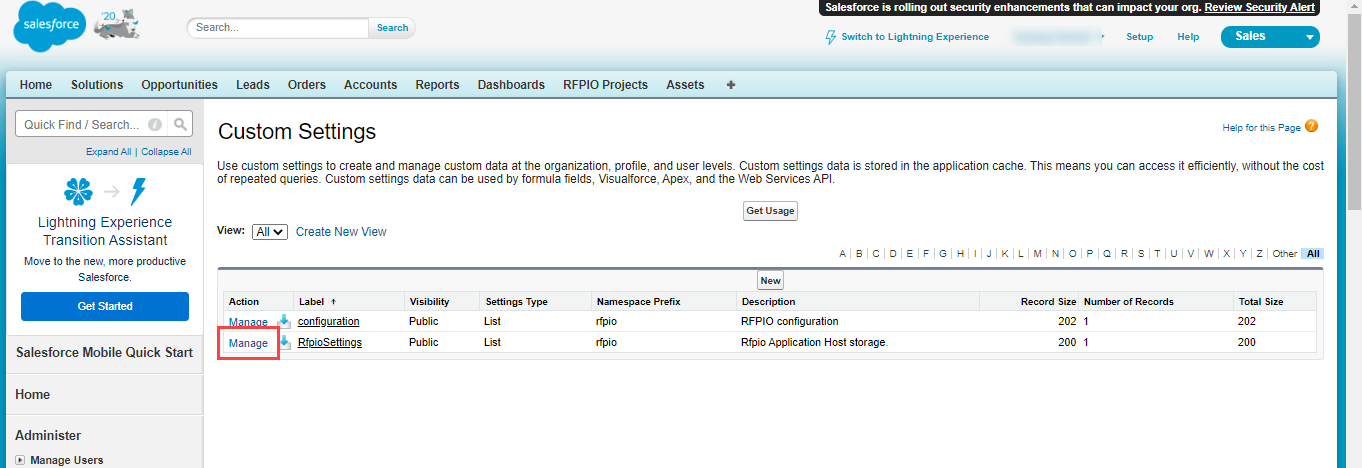This screenshot has height=468, width=1362.
Task: Open the configuration label link
Action: (328, 322)
